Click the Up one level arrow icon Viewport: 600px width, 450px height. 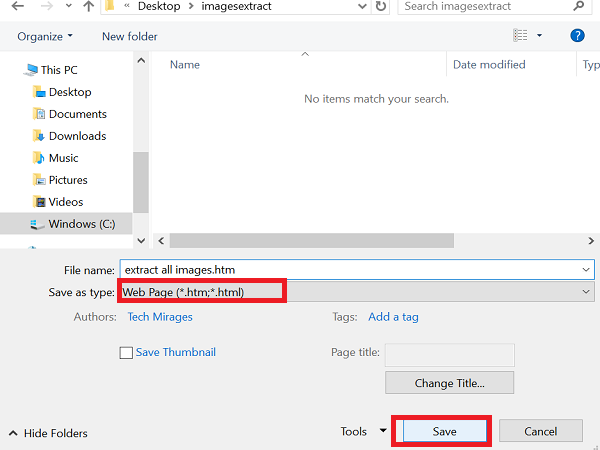(x=90, y=6)
